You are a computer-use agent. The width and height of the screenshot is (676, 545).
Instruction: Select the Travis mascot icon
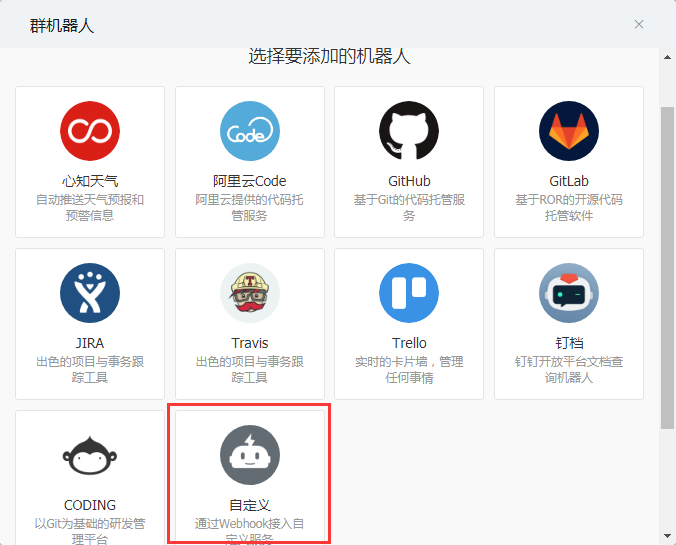click(250, 293)
